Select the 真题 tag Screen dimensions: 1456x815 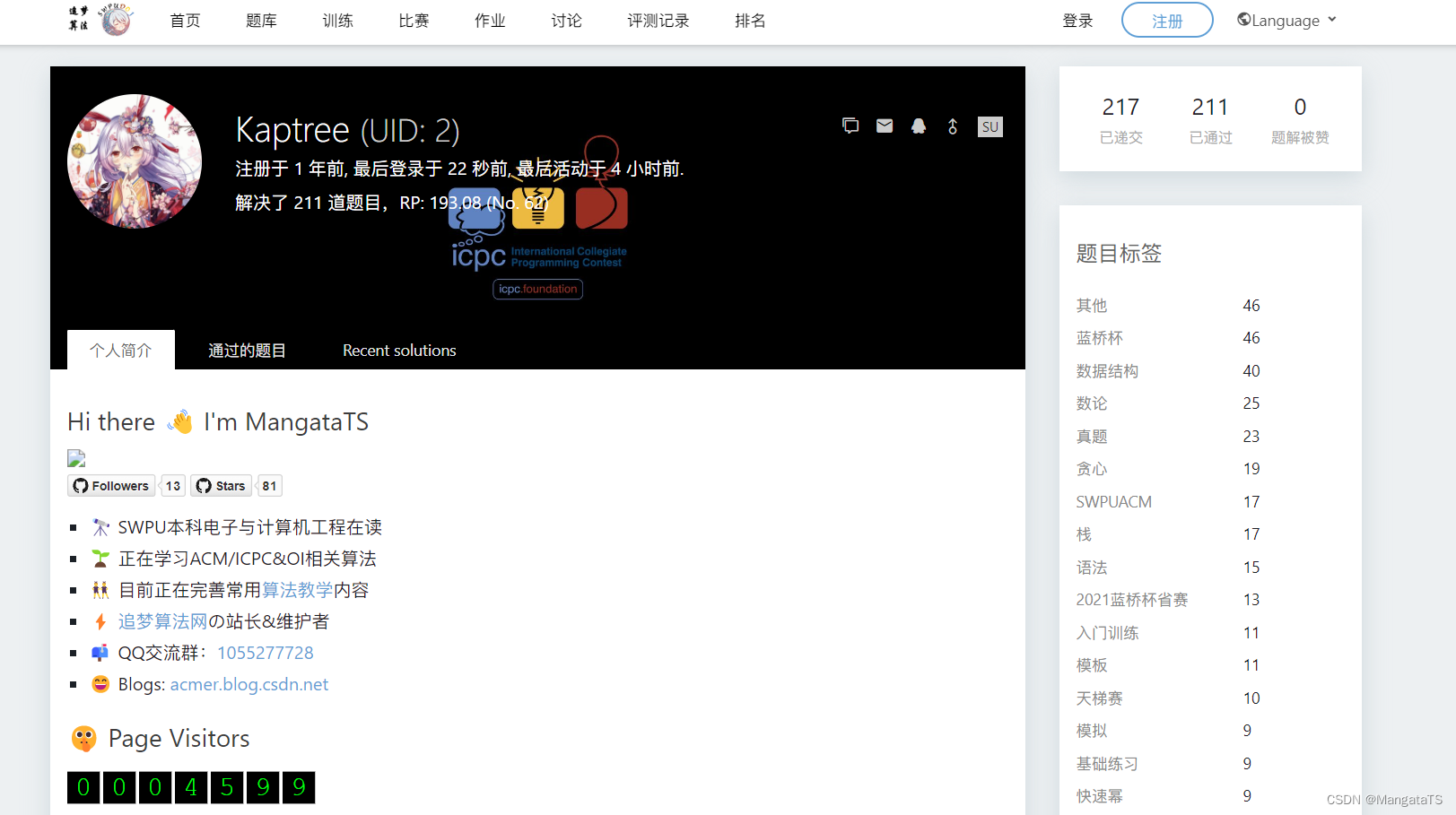[1092, 437]
